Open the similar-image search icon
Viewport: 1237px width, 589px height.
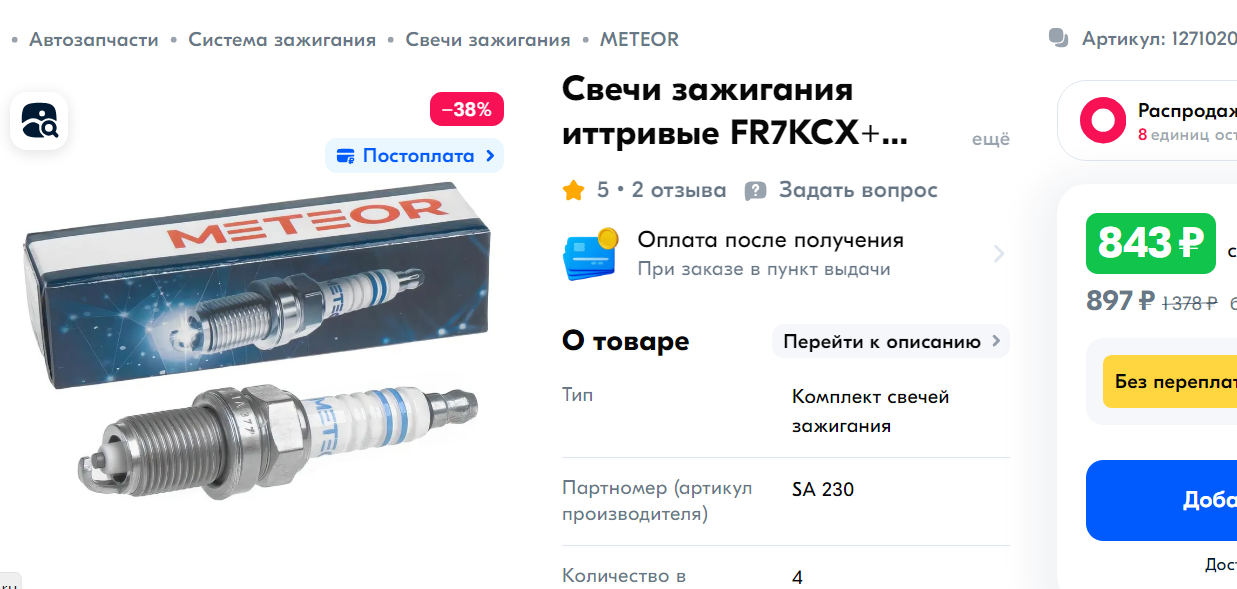tap(39, 121)
